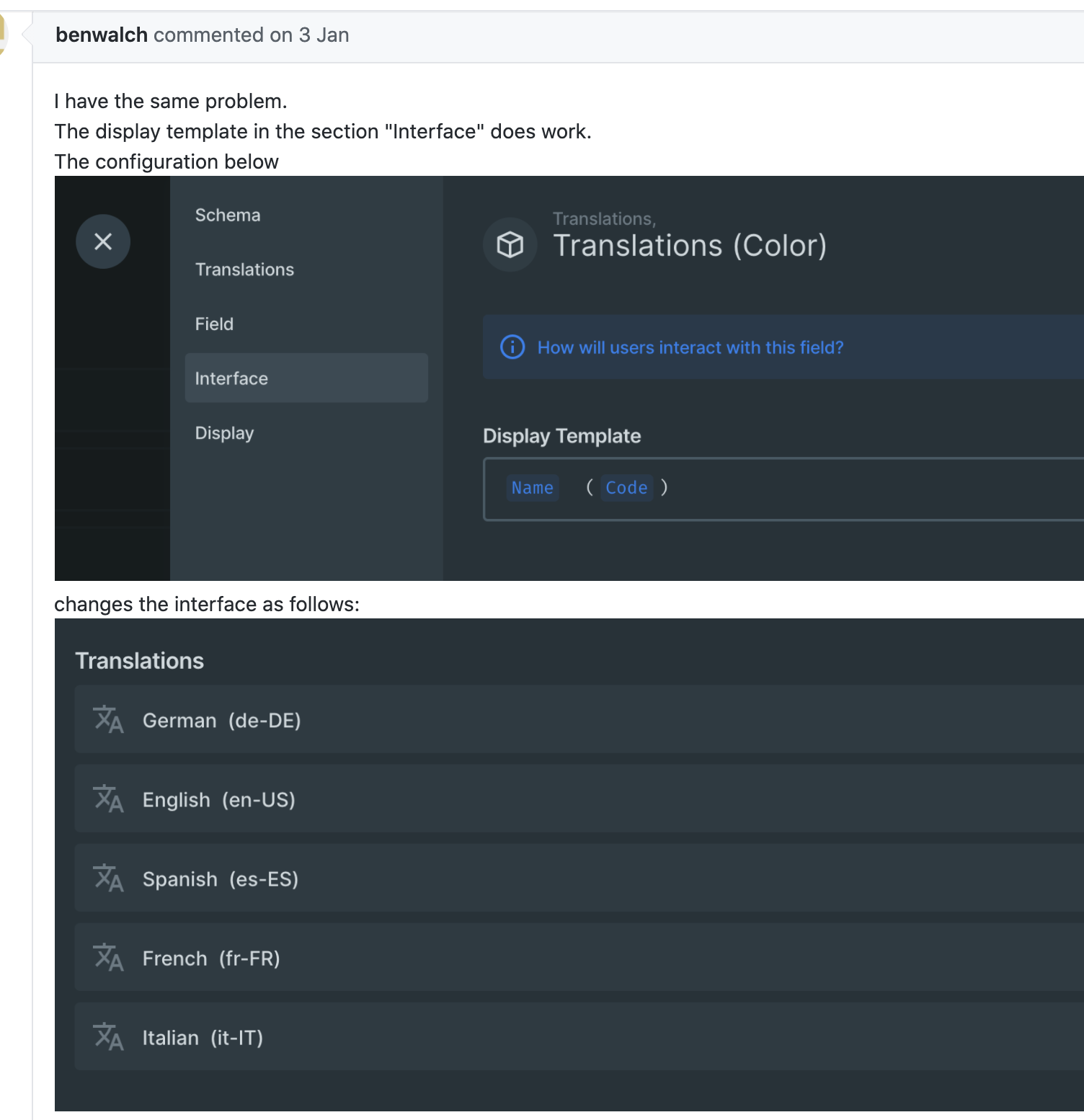Click the text 'I have the same problem.'

pos(171,101)
